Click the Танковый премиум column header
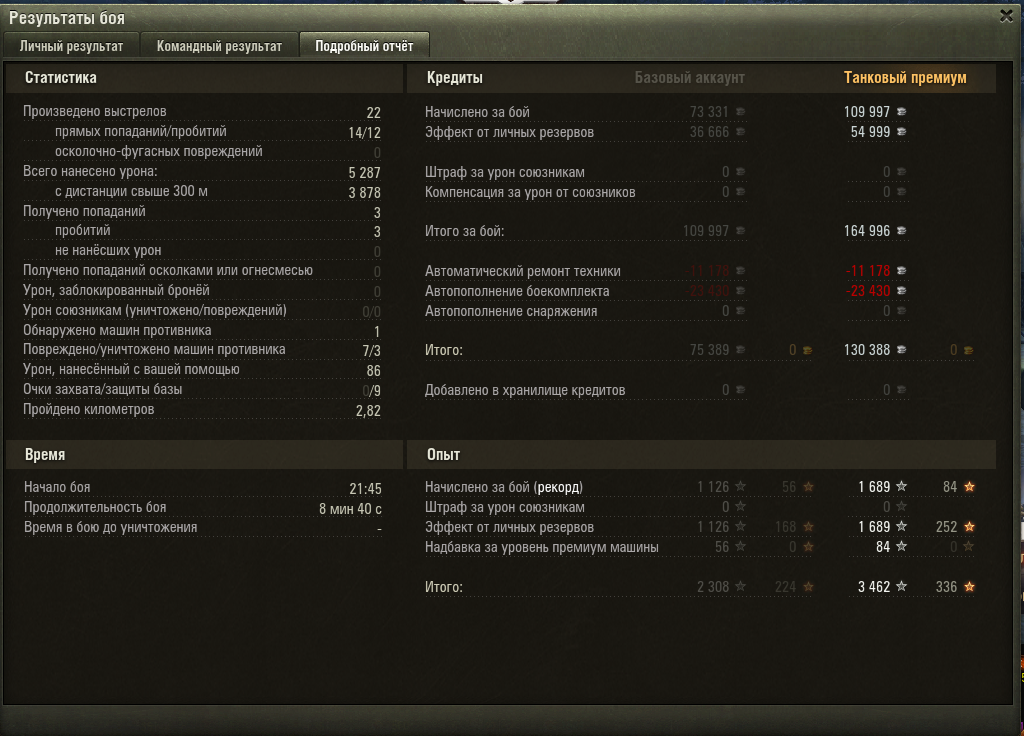 (905, 78)
